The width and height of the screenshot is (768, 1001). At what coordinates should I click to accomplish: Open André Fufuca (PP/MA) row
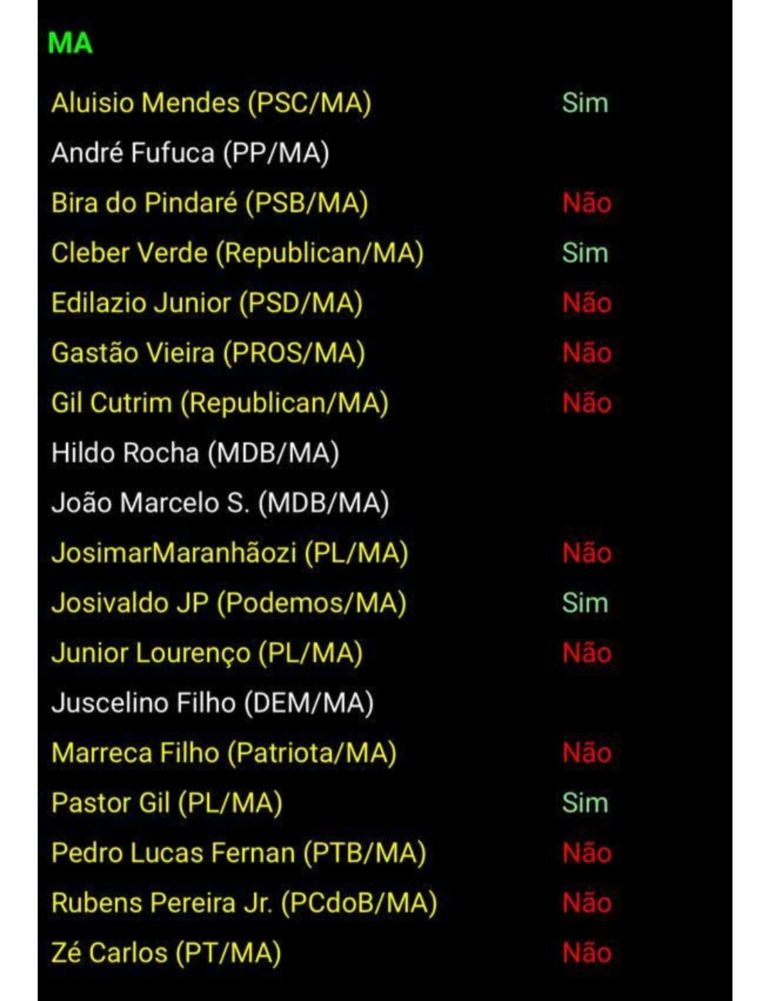190,153
